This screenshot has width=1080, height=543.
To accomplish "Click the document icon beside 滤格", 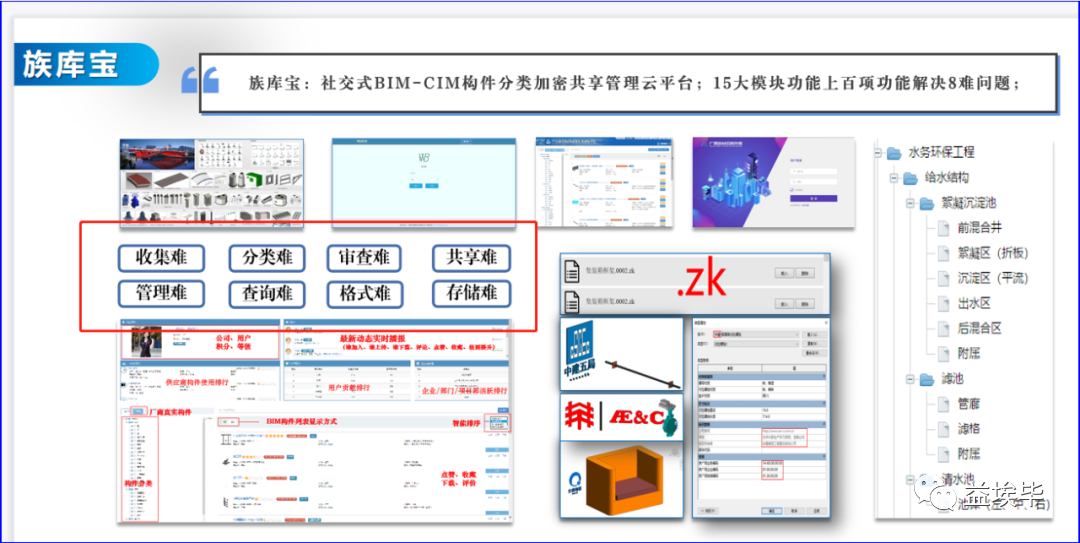I will (x=944, y=429).
